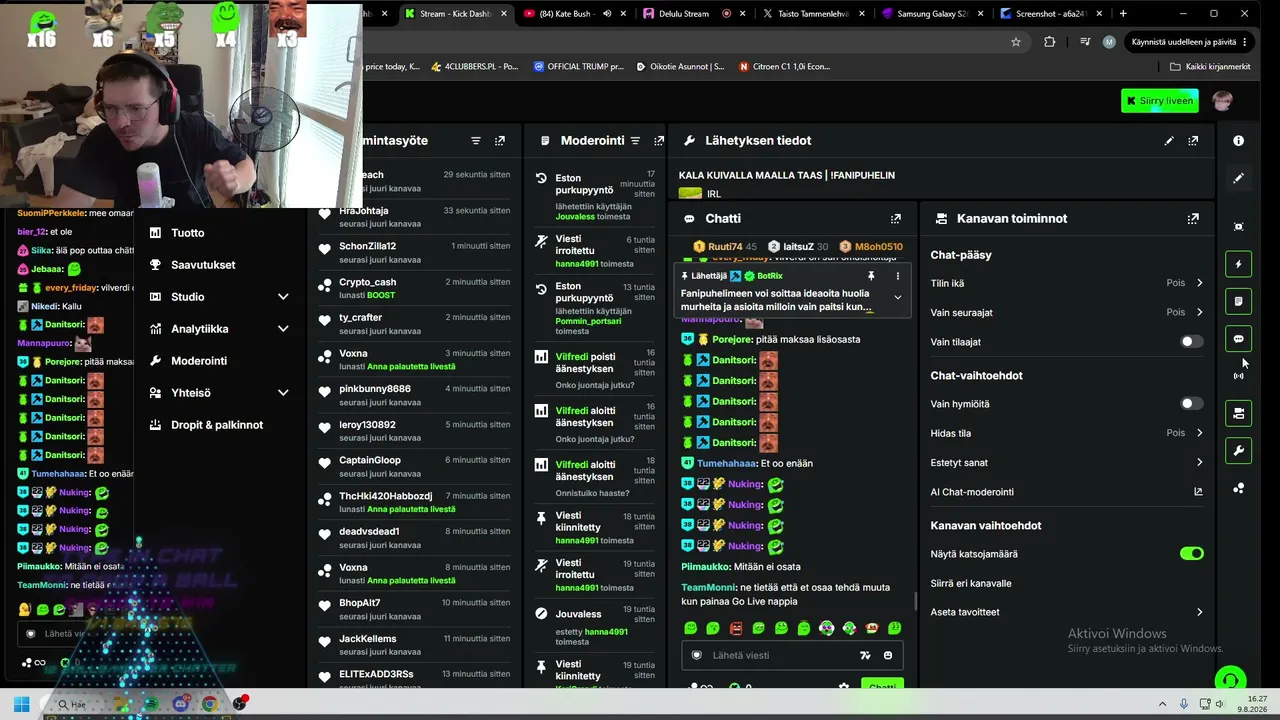
Task: Click Käynnistä uudelleen ja päivitä button
Action: (x=1190, y=42)
